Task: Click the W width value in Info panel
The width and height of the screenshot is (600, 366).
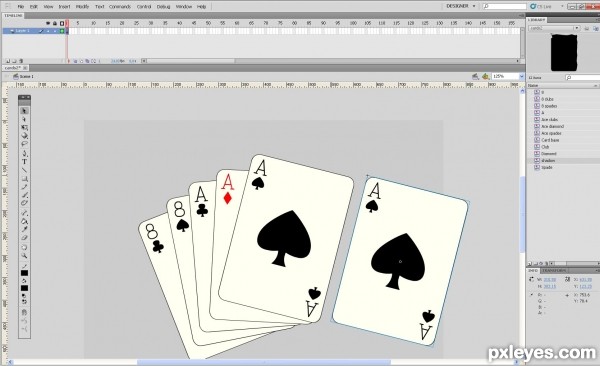Action: (549, 280)
